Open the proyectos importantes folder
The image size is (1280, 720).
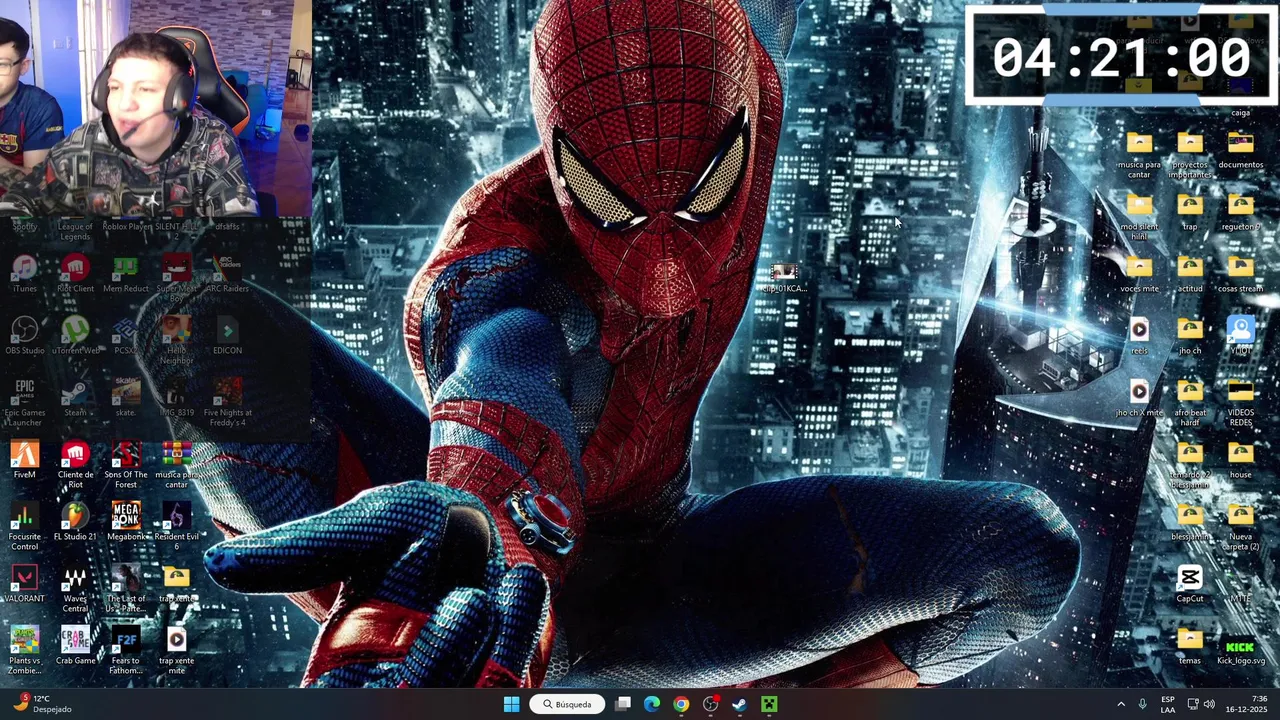click(1190, 155)
